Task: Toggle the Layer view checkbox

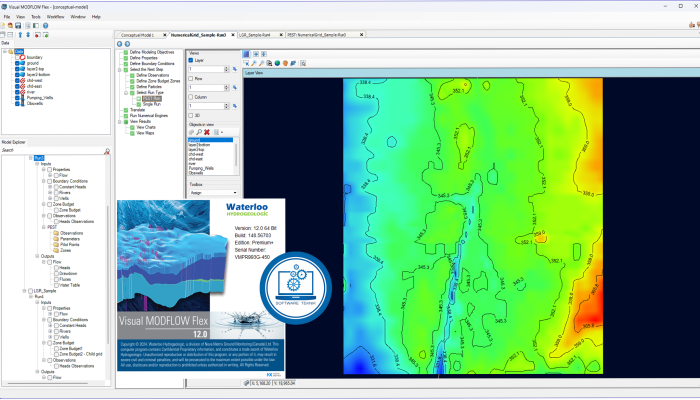Action: pyautogui.click(x=191, y=60)
